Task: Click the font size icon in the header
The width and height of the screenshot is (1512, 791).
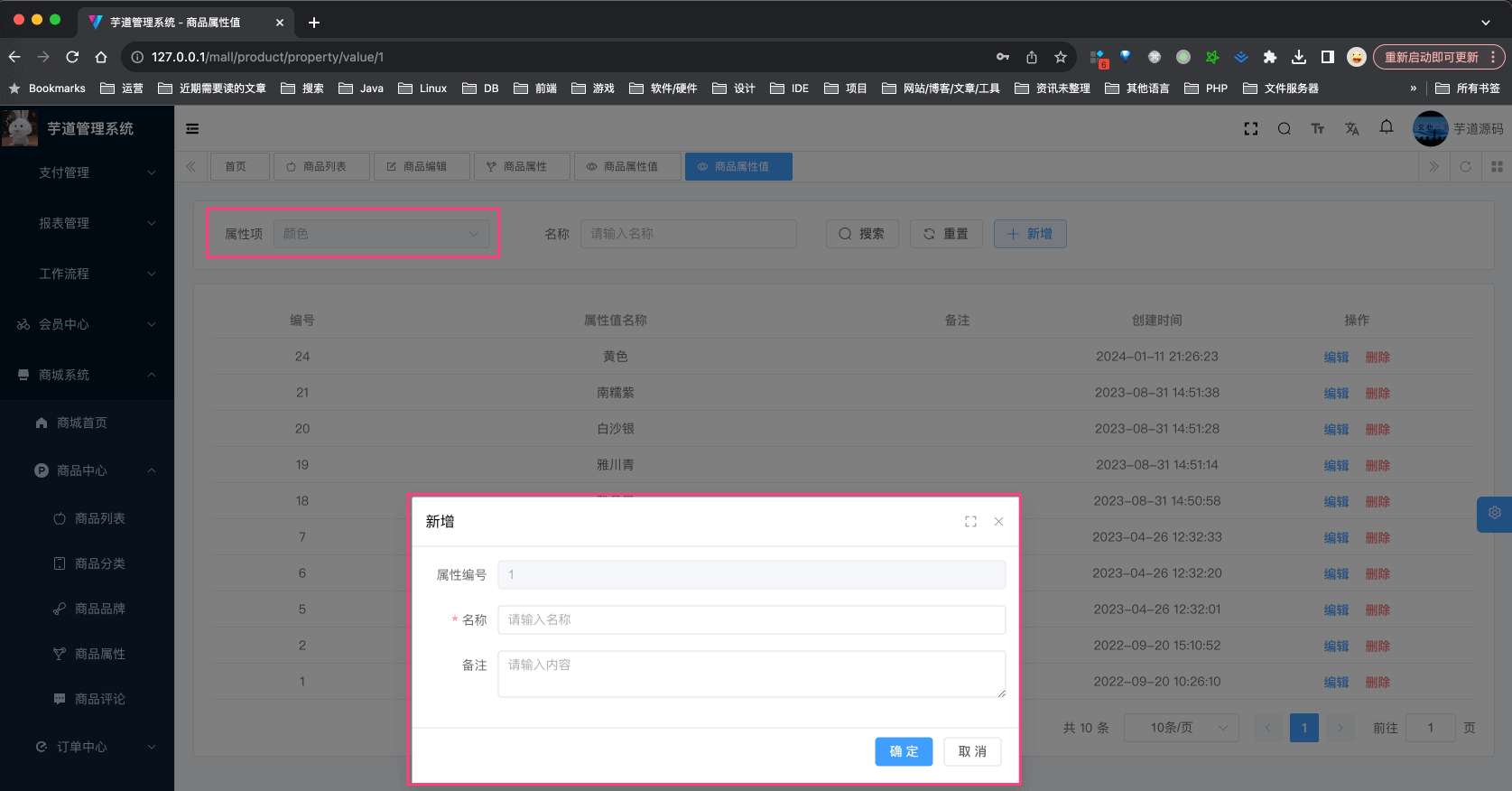Action: tap(1317, 129)
